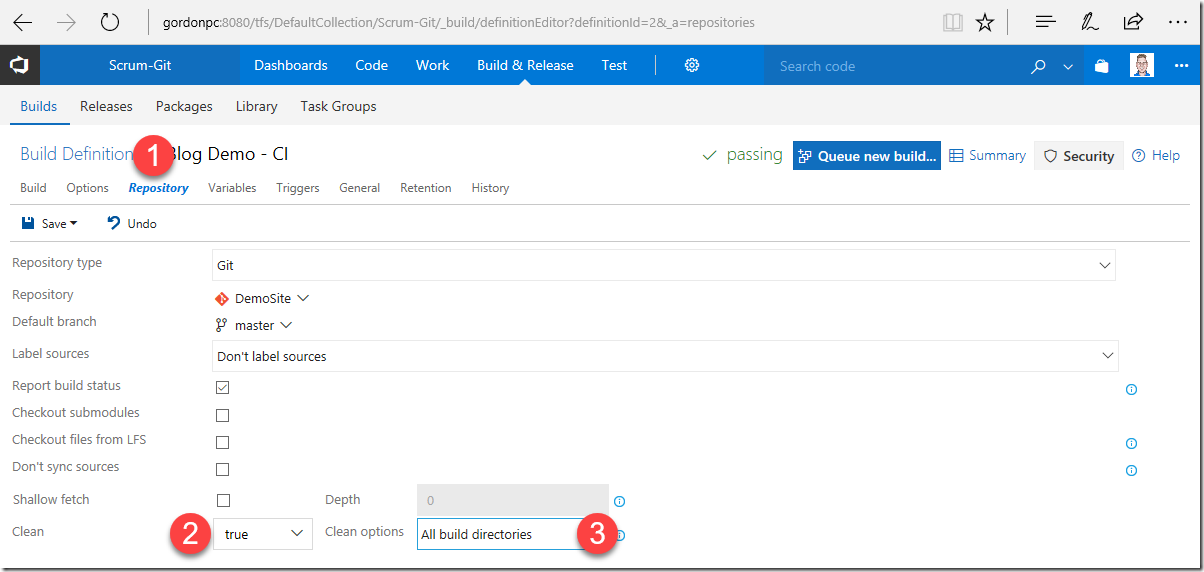The image size is (1204, 572).
Task: Click info icon beside Report build status
Action: pos(1131,389)
